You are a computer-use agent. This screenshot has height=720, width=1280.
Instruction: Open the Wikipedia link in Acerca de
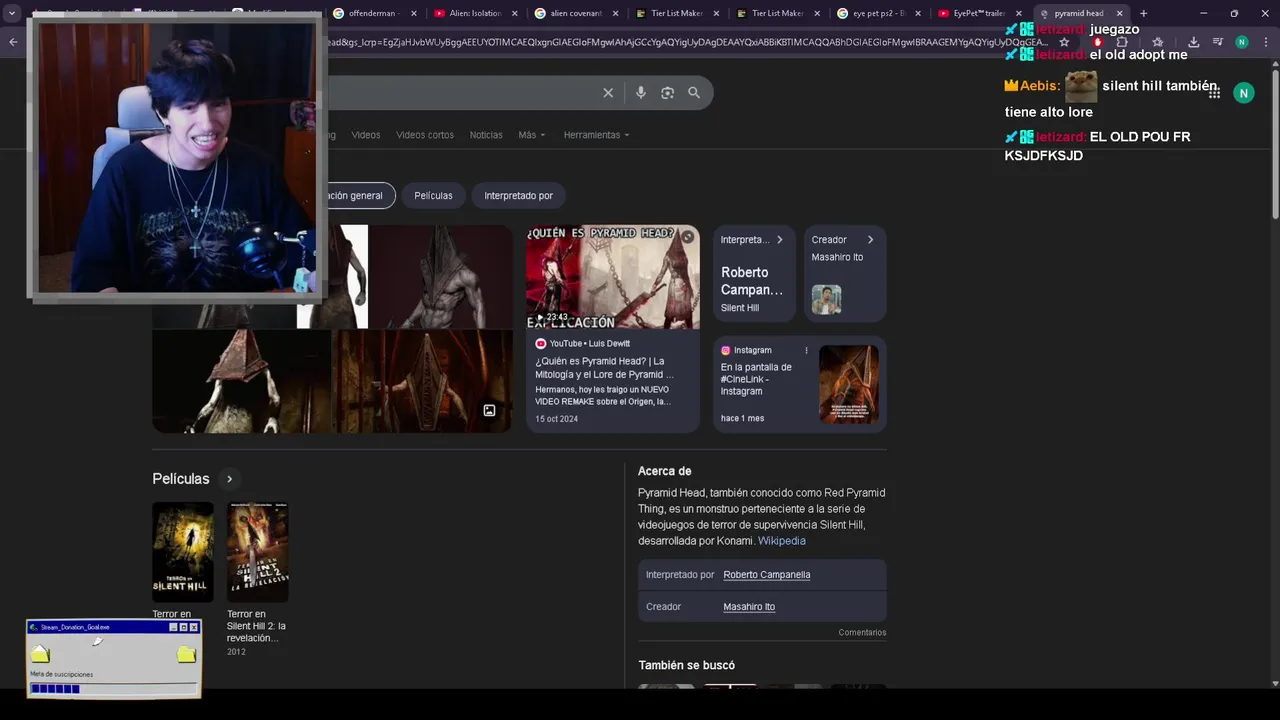pos(781,541)
